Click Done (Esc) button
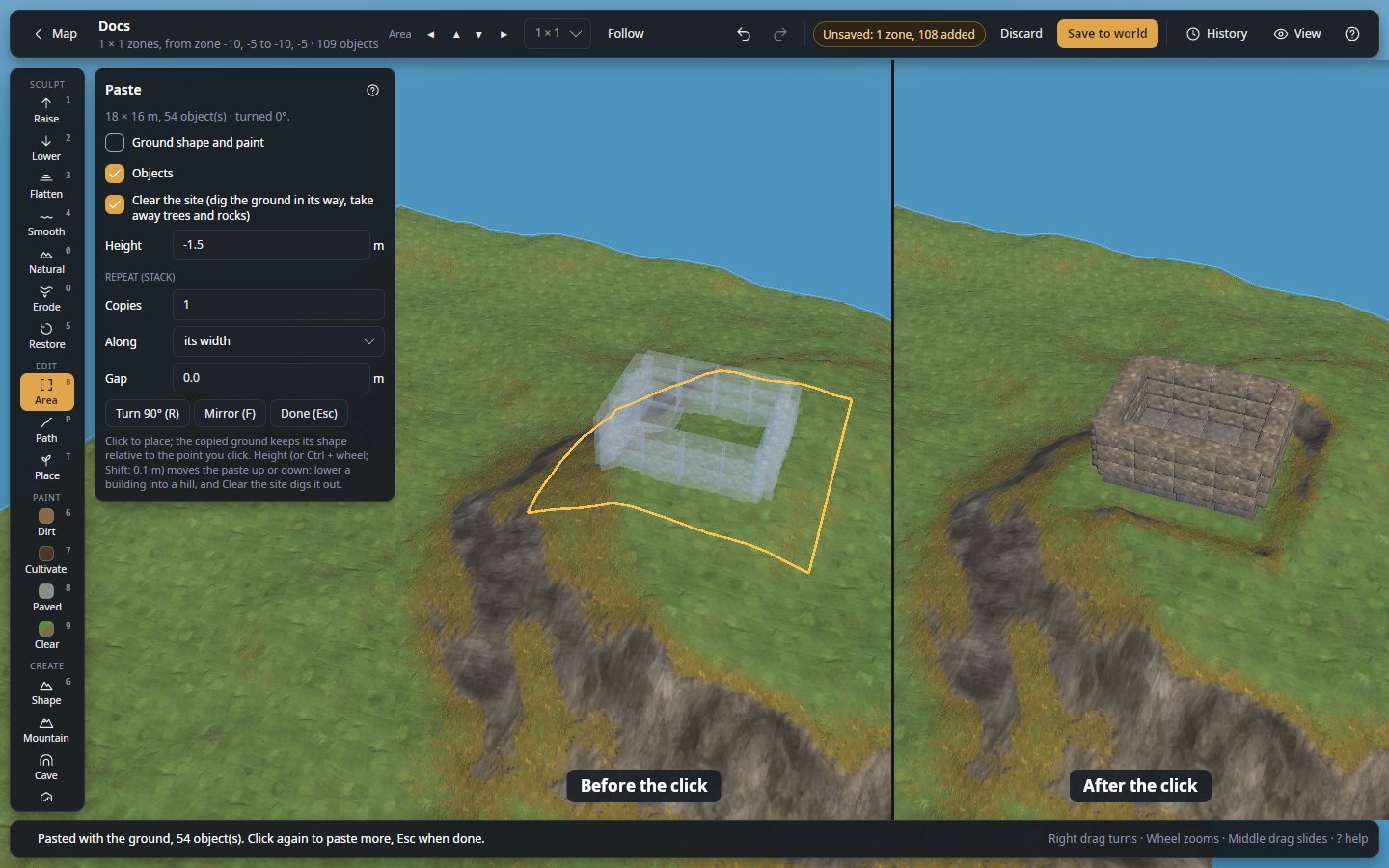Screen dimensions: 1389x868 tap(309, 414)
